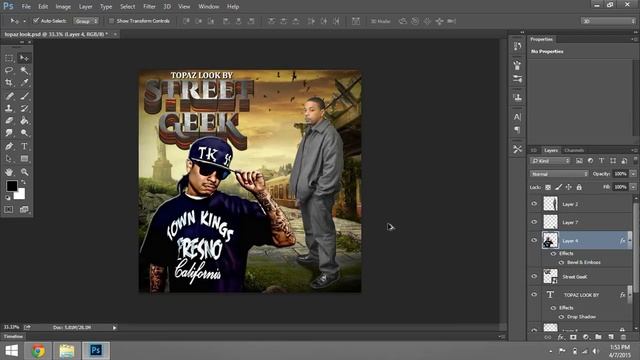
Task: Select the Smudge tool
Action: coord(9,133)
